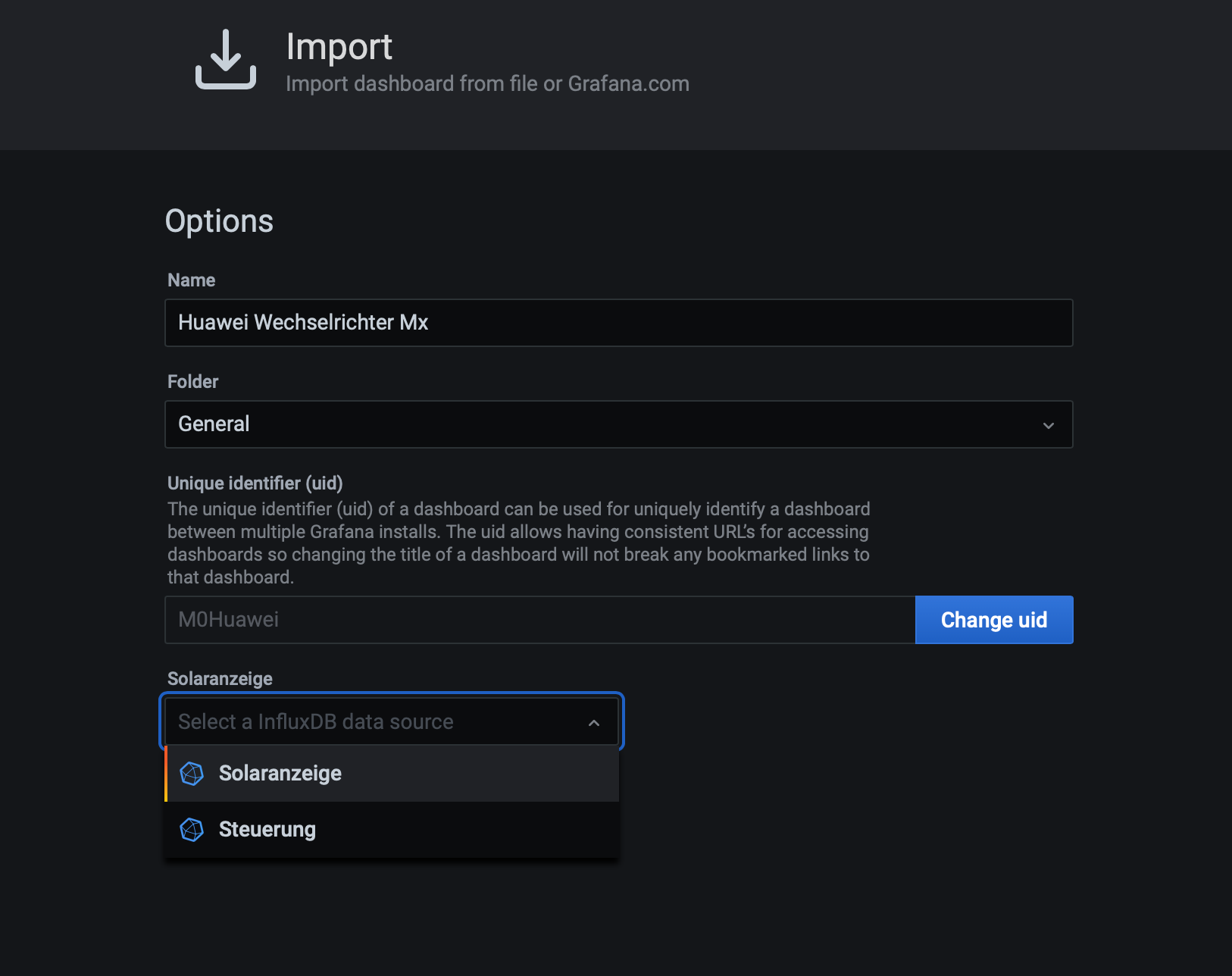The width and height of the screenshot is (1232, 976).
Task: Click the Import page title
Action: coord(339,47)
